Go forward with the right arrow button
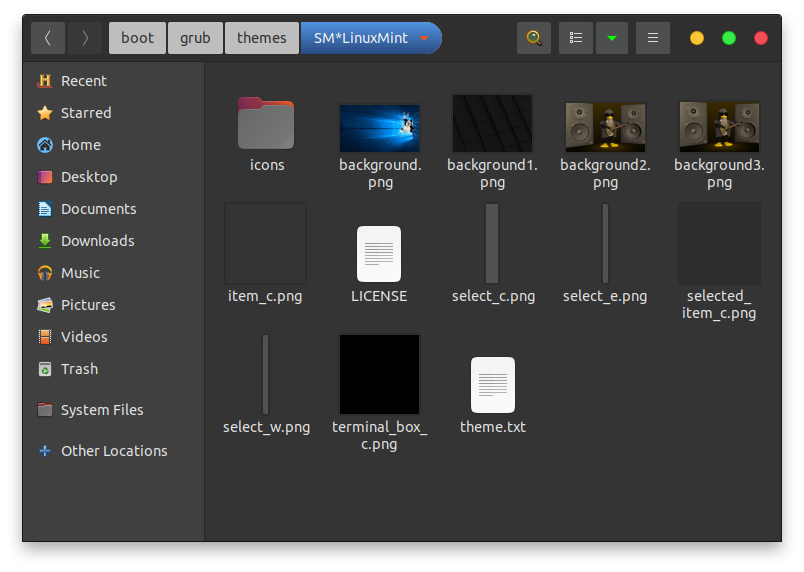Screen dimensions: 804x572 click(85, 38)
